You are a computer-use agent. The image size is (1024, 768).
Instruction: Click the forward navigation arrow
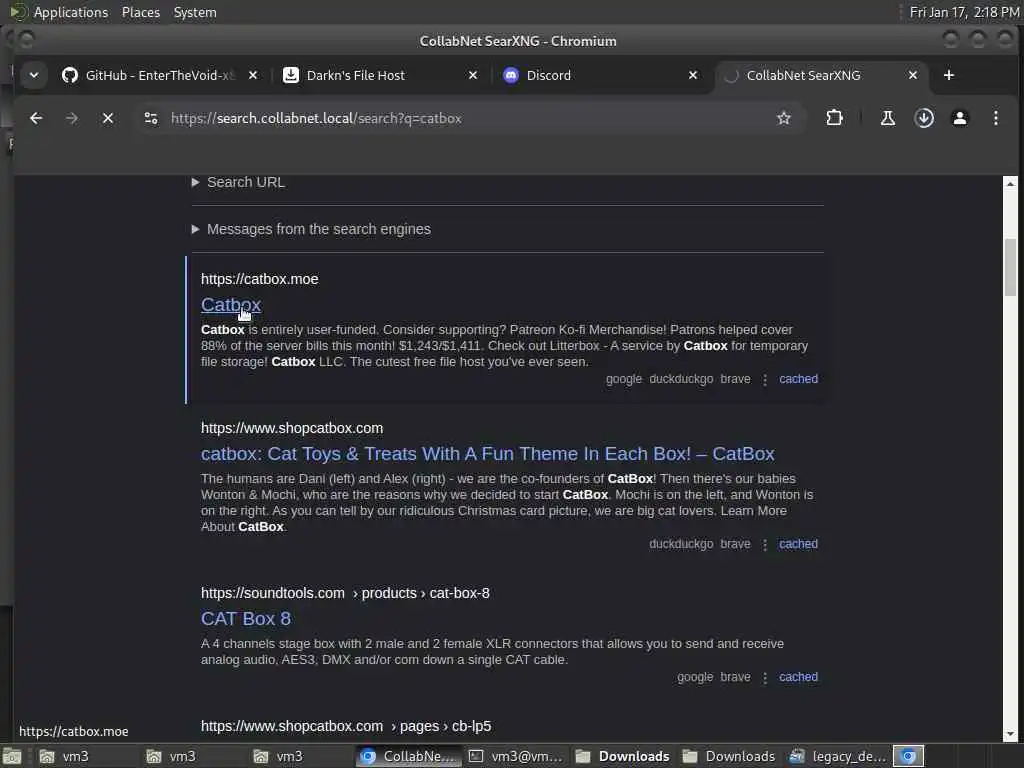point(72,118)
